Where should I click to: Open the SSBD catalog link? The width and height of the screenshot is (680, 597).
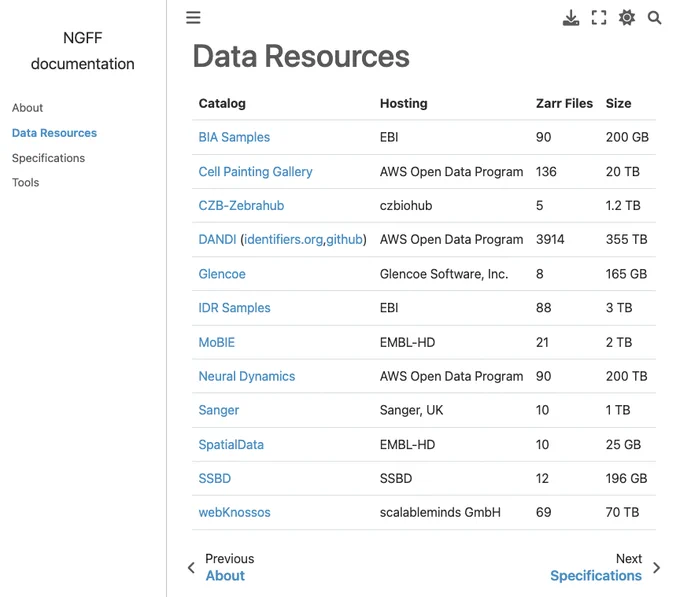pyautogui.click(x=215, y=479)
